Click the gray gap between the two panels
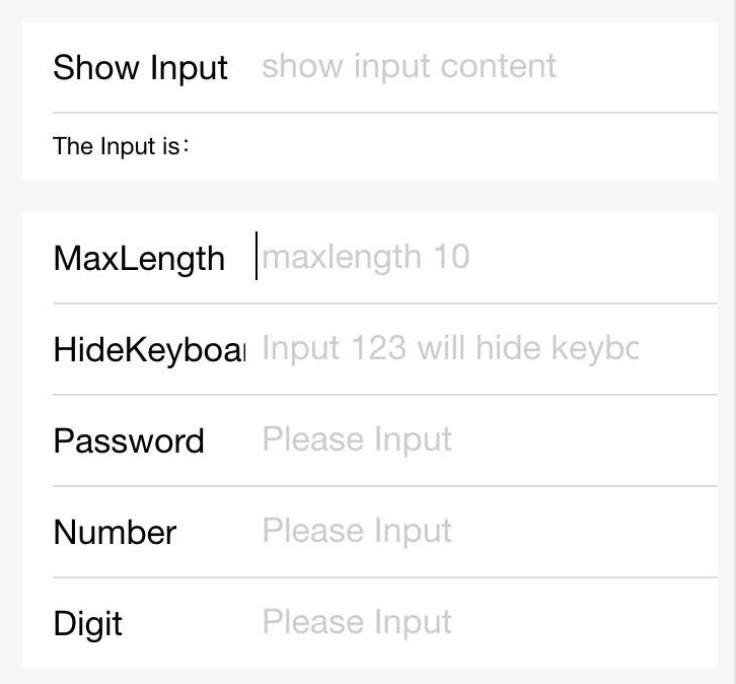Image resolution: width=736 pixels, height=684 pixels. click(368, 196)
